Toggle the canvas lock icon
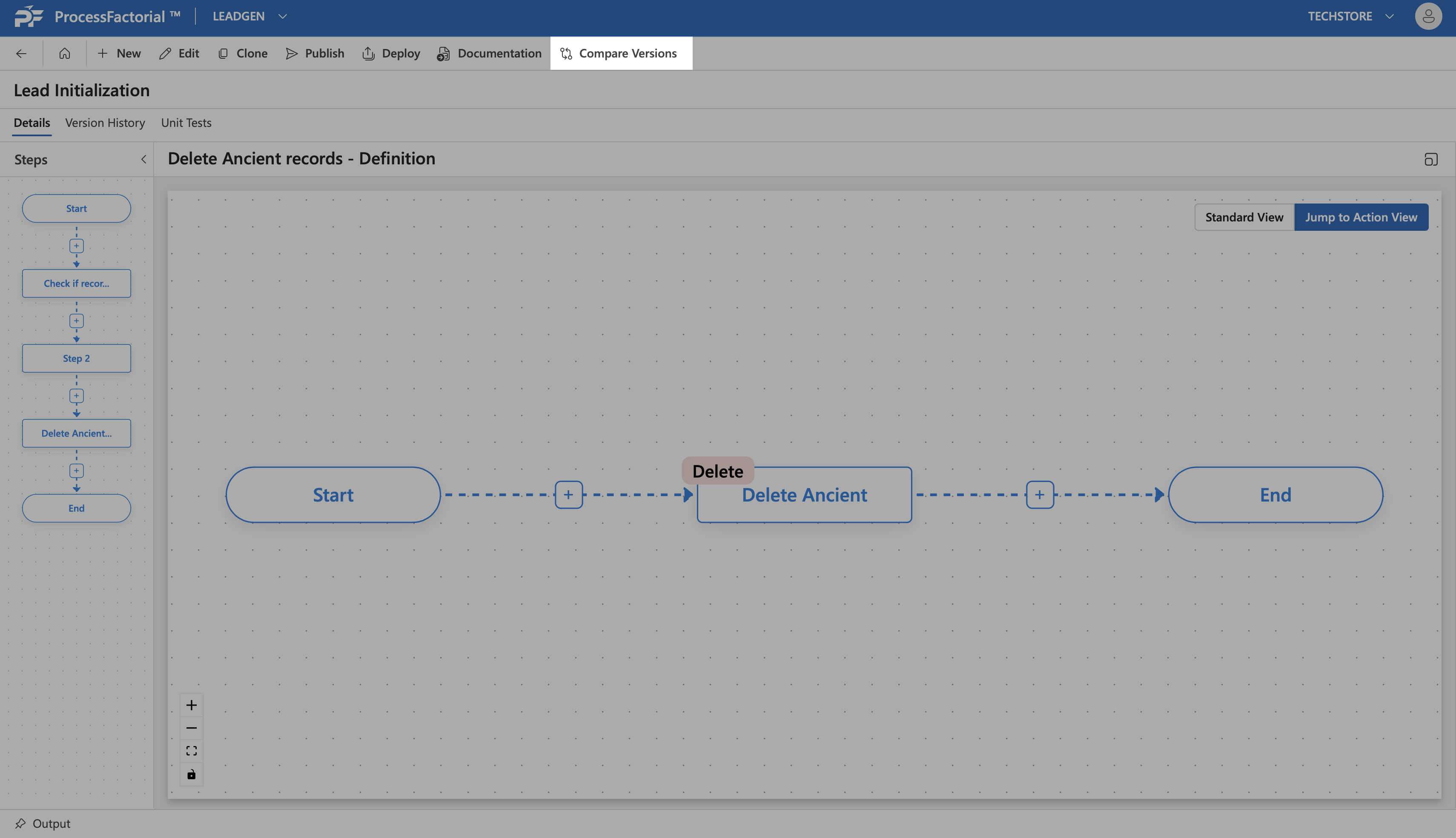Image resolution: width=1456 pixels, height=838 pixels. [192, 774]
